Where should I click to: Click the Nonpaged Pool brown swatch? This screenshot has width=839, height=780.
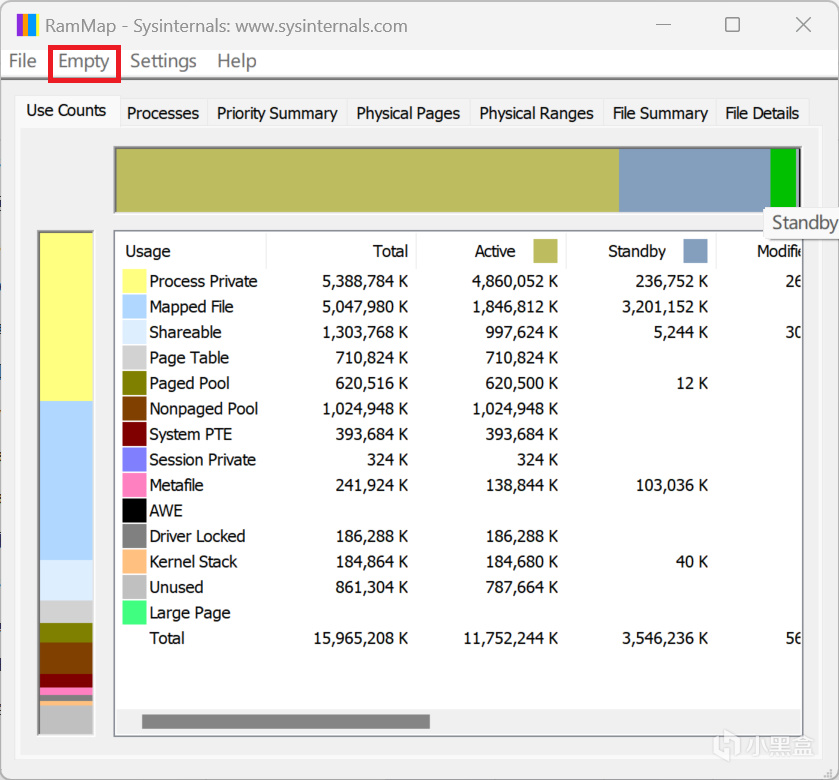pos(134,409)
